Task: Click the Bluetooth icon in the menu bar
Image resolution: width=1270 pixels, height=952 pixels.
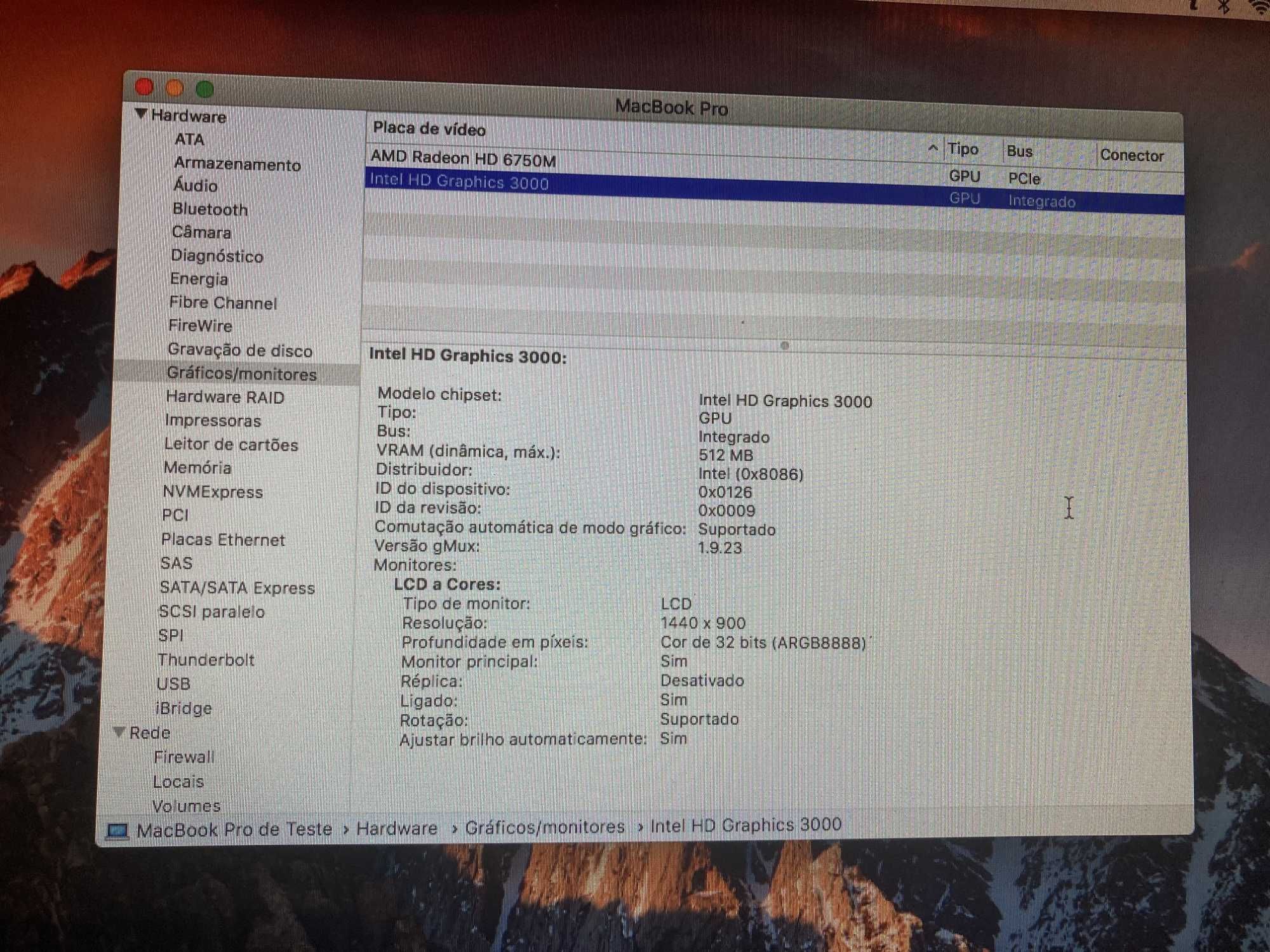Action: [x=1224, y=7]
